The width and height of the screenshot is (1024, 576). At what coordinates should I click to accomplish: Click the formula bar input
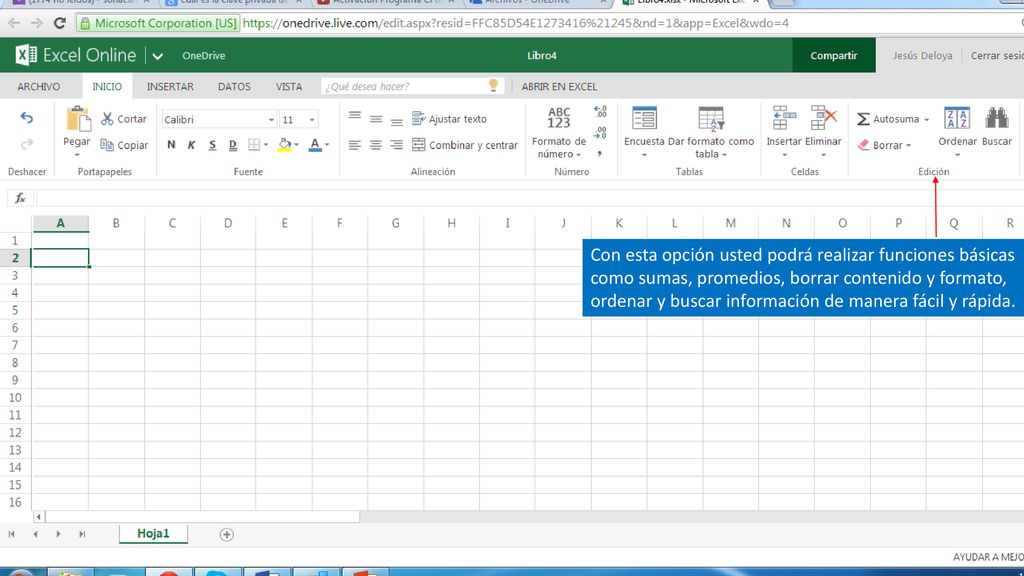click(529, 198)
